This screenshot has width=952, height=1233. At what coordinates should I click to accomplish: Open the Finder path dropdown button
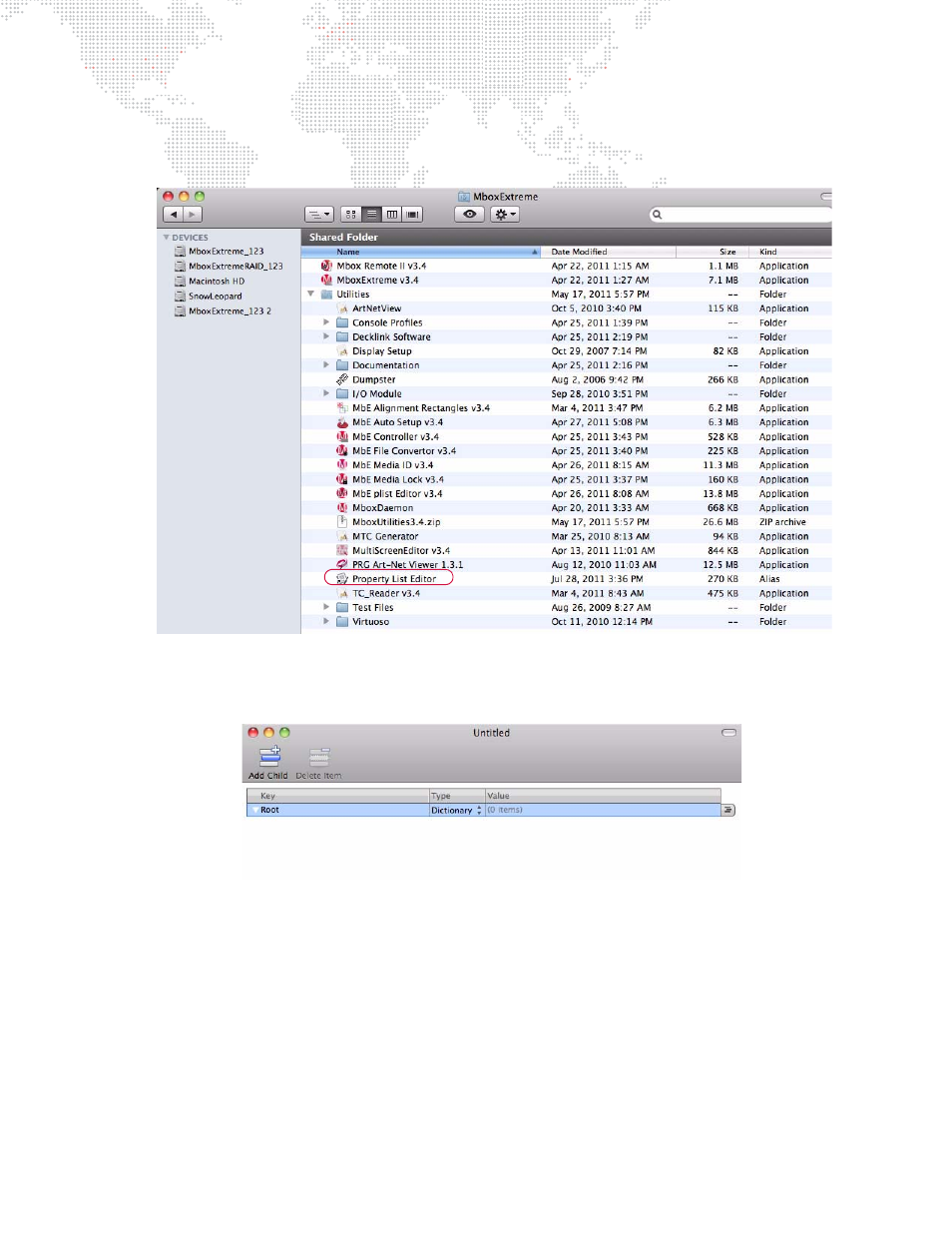(318, 215)
